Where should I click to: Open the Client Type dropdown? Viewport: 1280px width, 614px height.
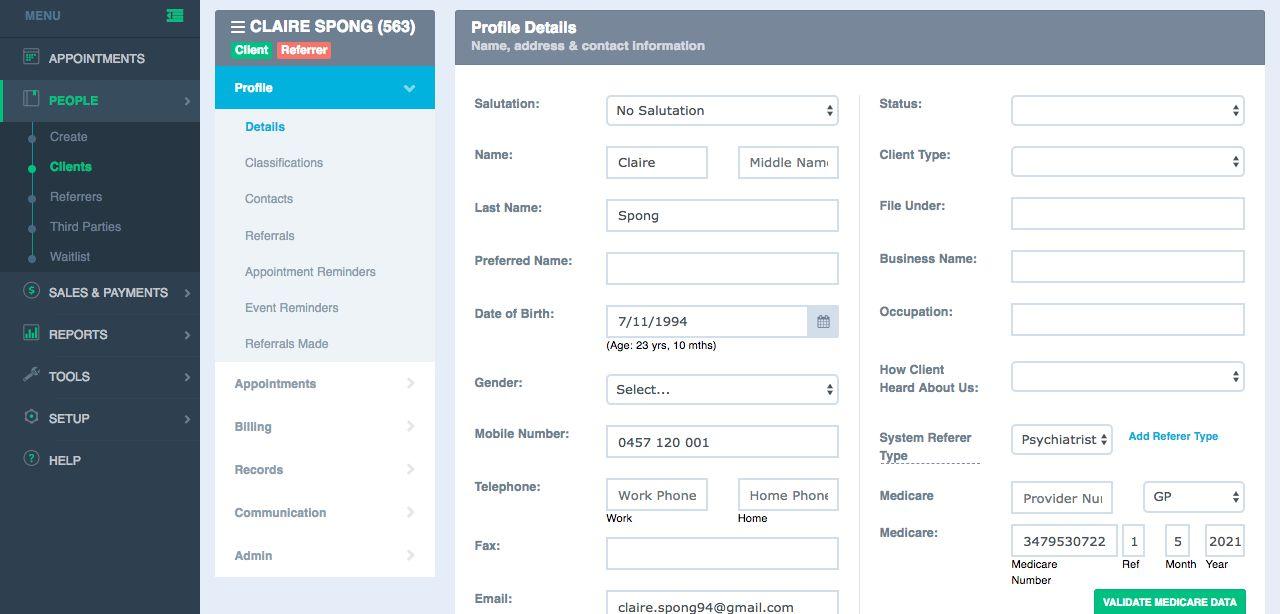tap(1127, 162)
